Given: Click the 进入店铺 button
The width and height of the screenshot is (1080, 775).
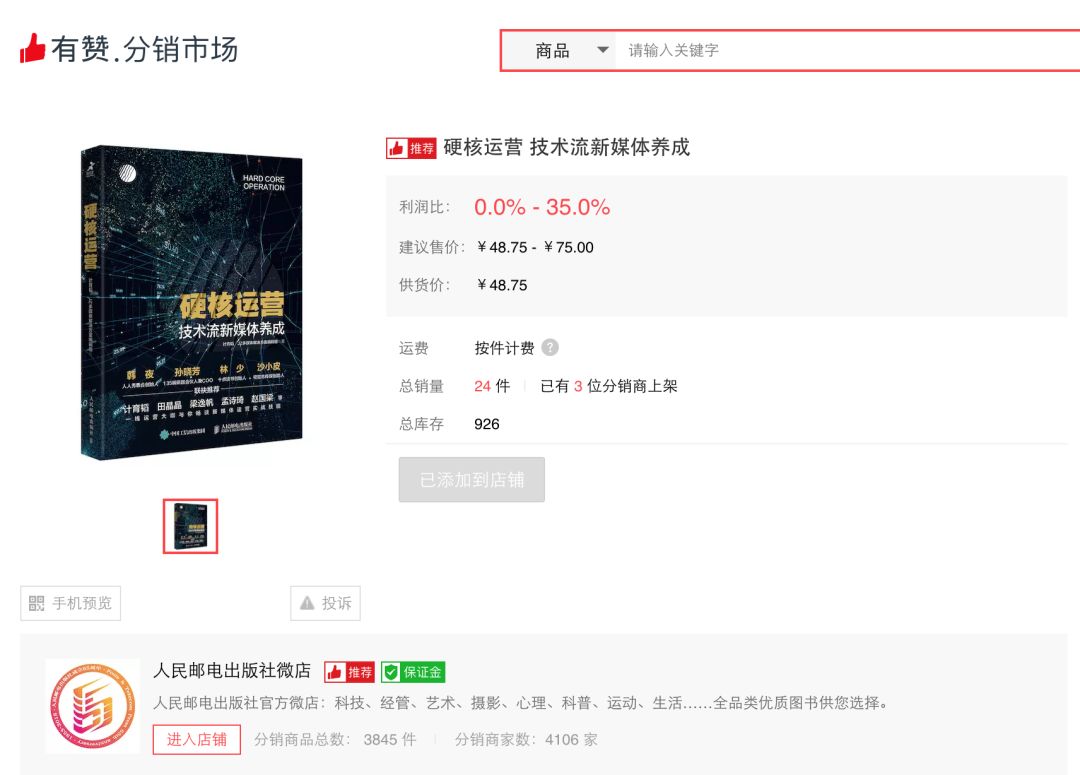Looking at the screenshot, I should pyautogui.click(x=196, y=740).
